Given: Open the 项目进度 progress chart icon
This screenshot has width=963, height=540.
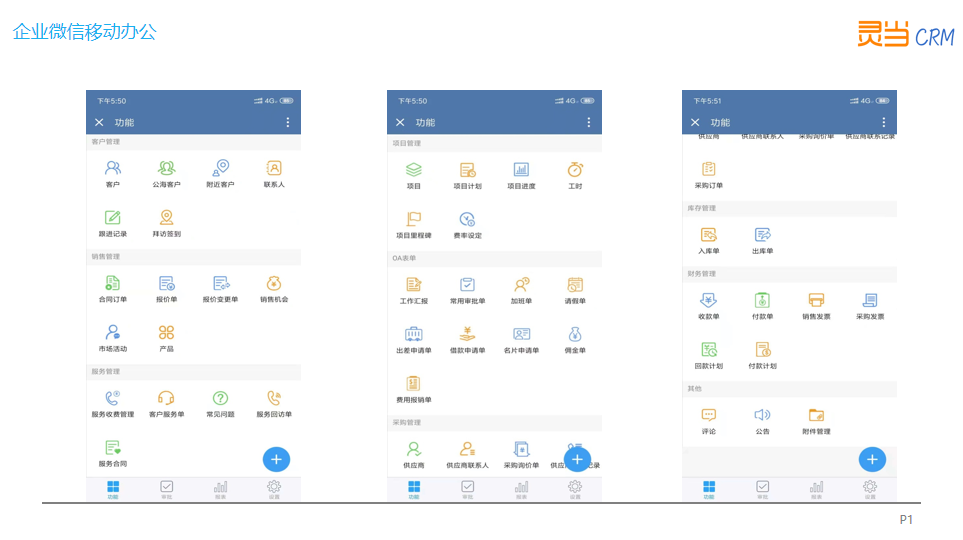Looking at the screenshot, I should pyautogui.click(x=521, y=170).
